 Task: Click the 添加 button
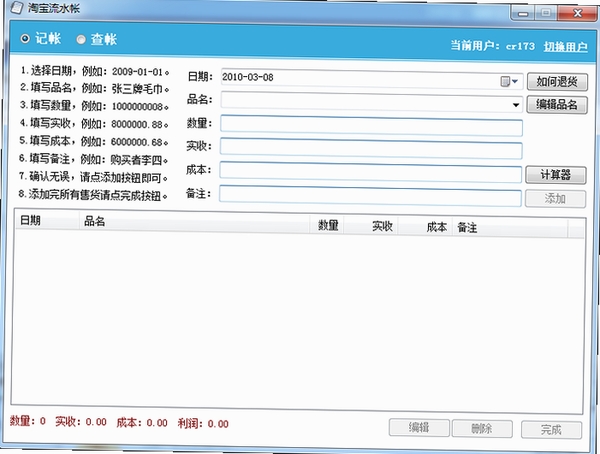coord(555,199)
